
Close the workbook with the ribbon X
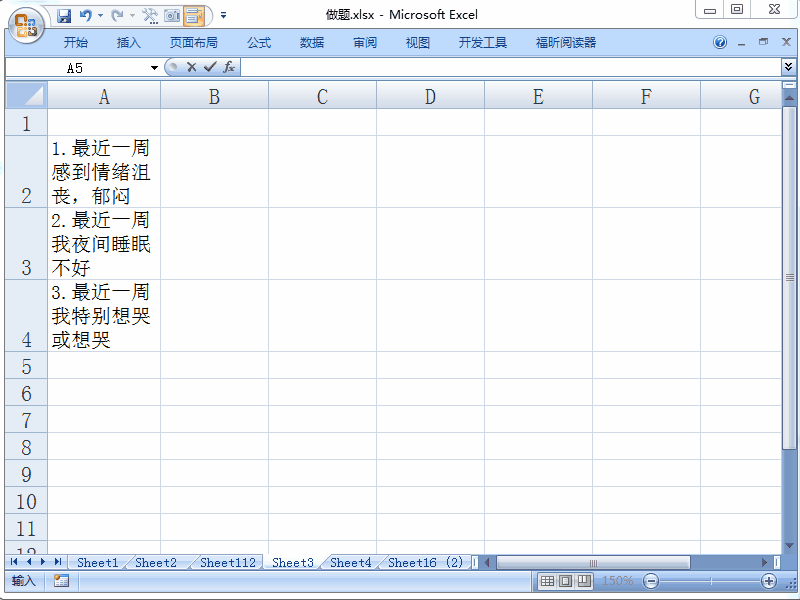[x=786, y=42]
